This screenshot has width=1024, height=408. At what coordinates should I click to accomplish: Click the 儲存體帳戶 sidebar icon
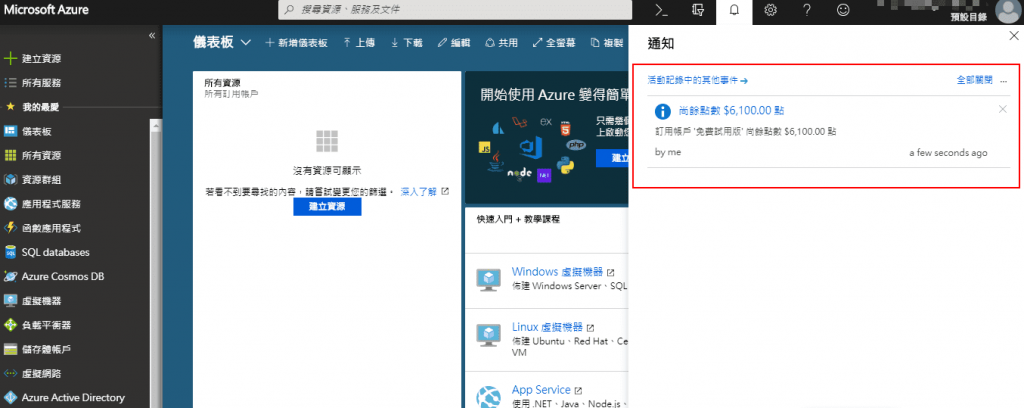click(10, 349)
